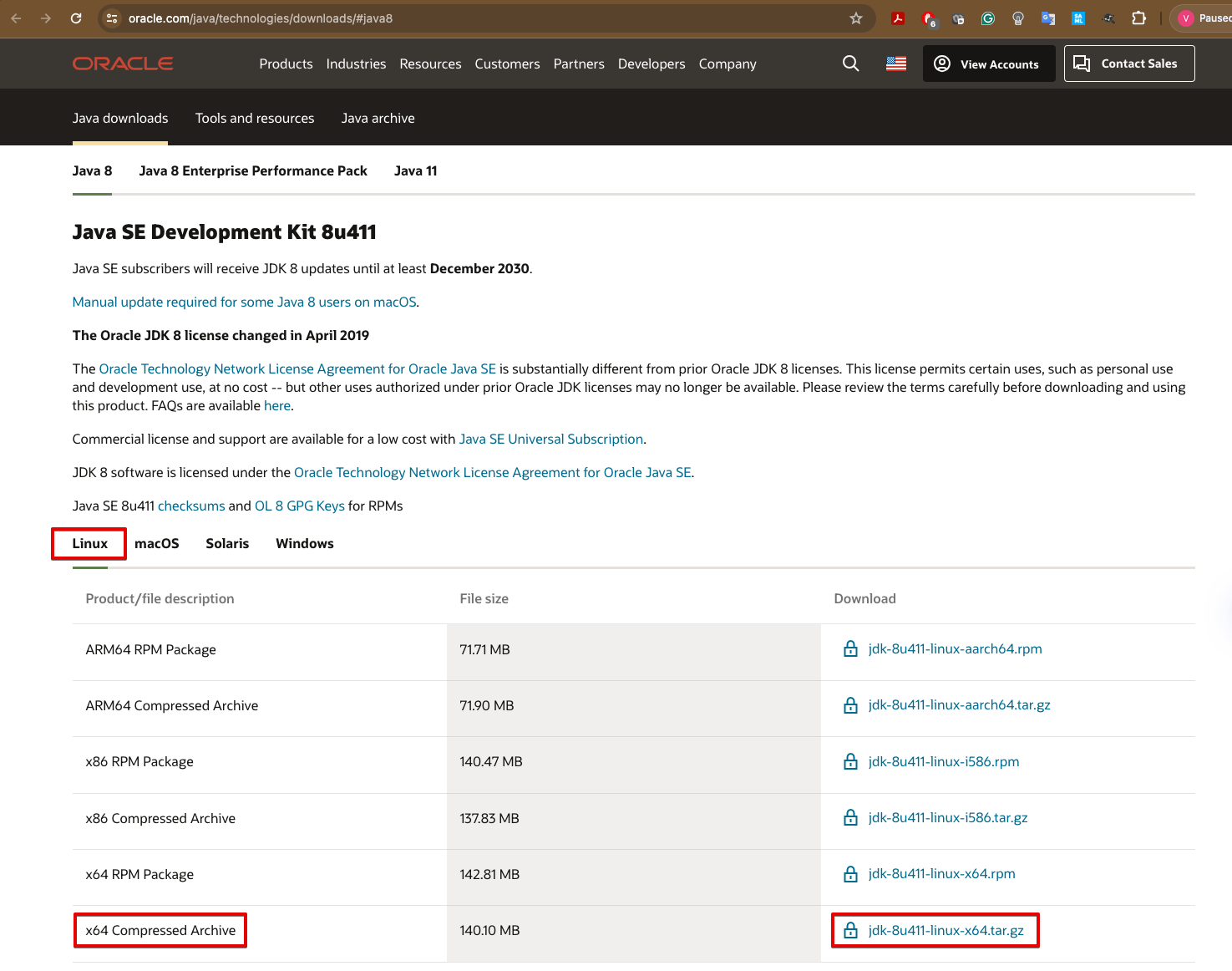Click the SAML extension icon
Viewport: 1232px width, 971px height.
coord(1078,18)
